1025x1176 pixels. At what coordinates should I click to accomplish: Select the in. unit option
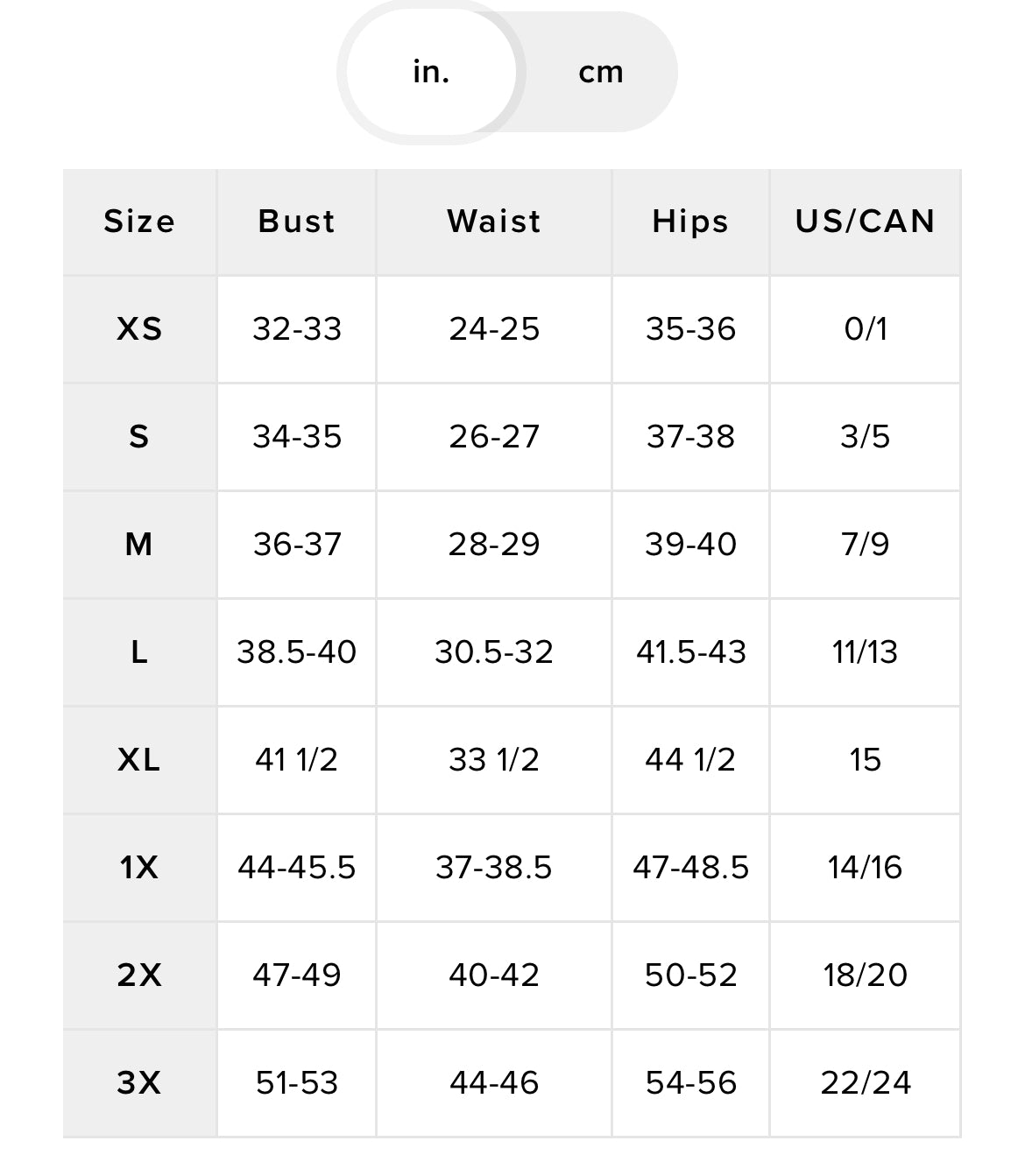(x=431, y=72)
